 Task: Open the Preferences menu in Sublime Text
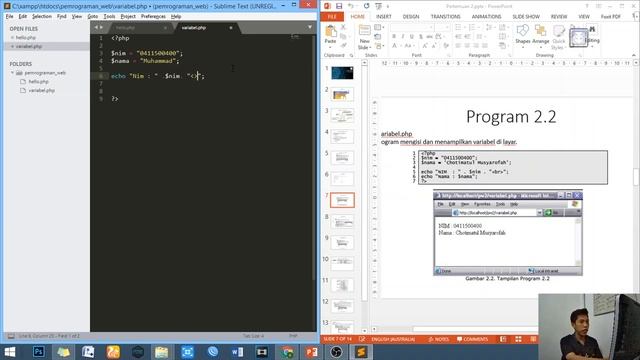(x=153, y=16)
